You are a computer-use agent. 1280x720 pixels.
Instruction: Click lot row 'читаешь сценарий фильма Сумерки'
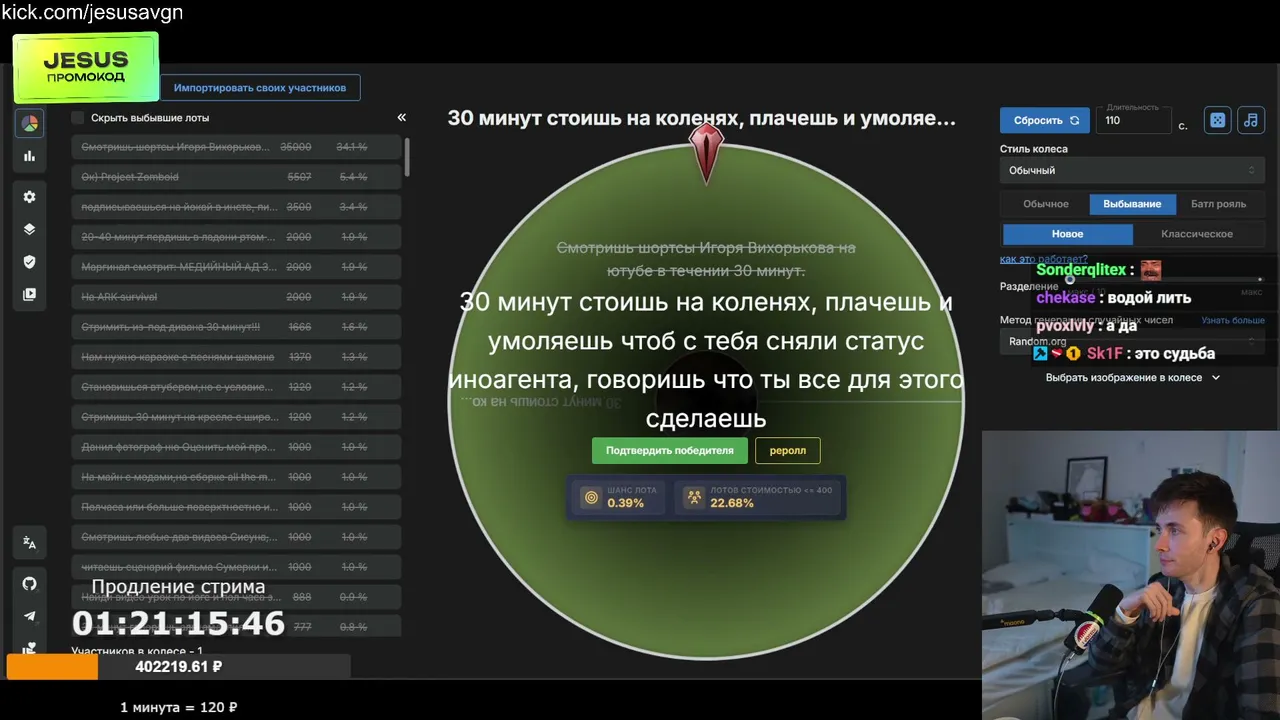236,567
